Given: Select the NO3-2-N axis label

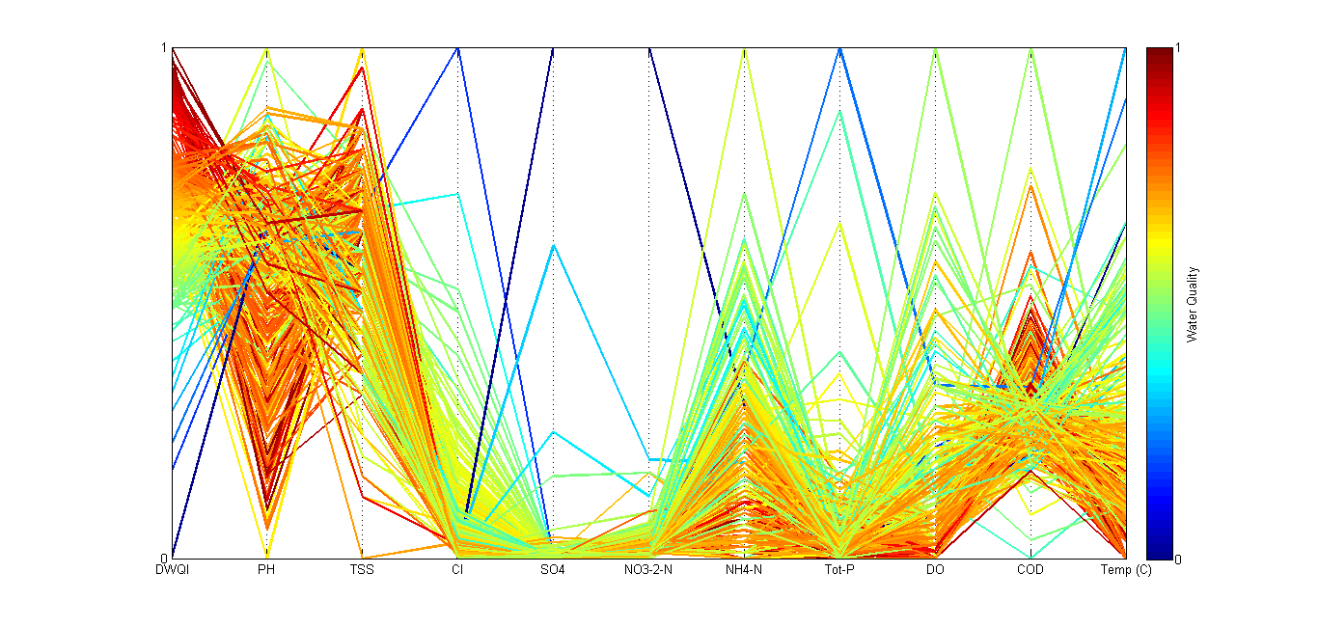Looking at the screenshot, I should point(649,570).
